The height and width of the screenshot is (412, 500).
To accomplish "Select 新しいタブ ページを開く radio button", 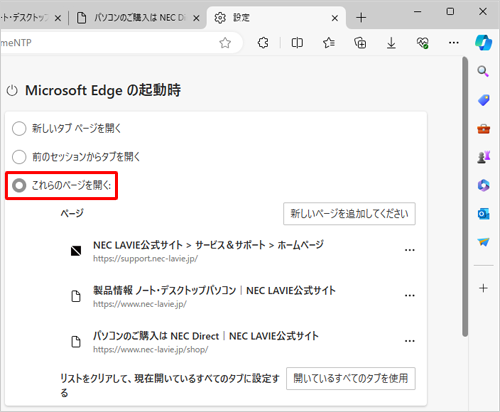I will tap(19, 128).
